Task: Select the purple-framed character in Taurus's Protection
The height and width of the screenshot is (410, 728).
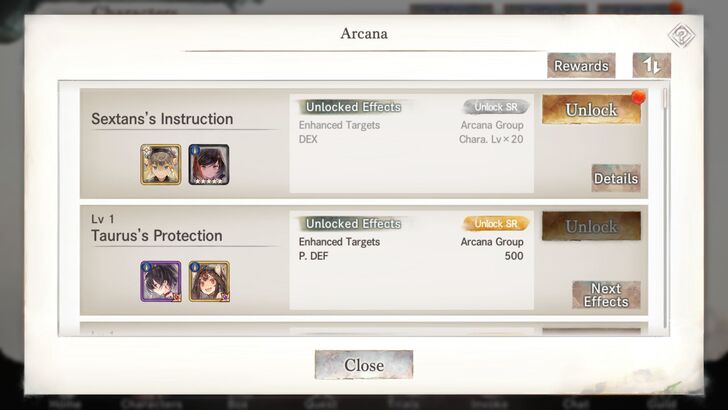Action: click(161, 281)
